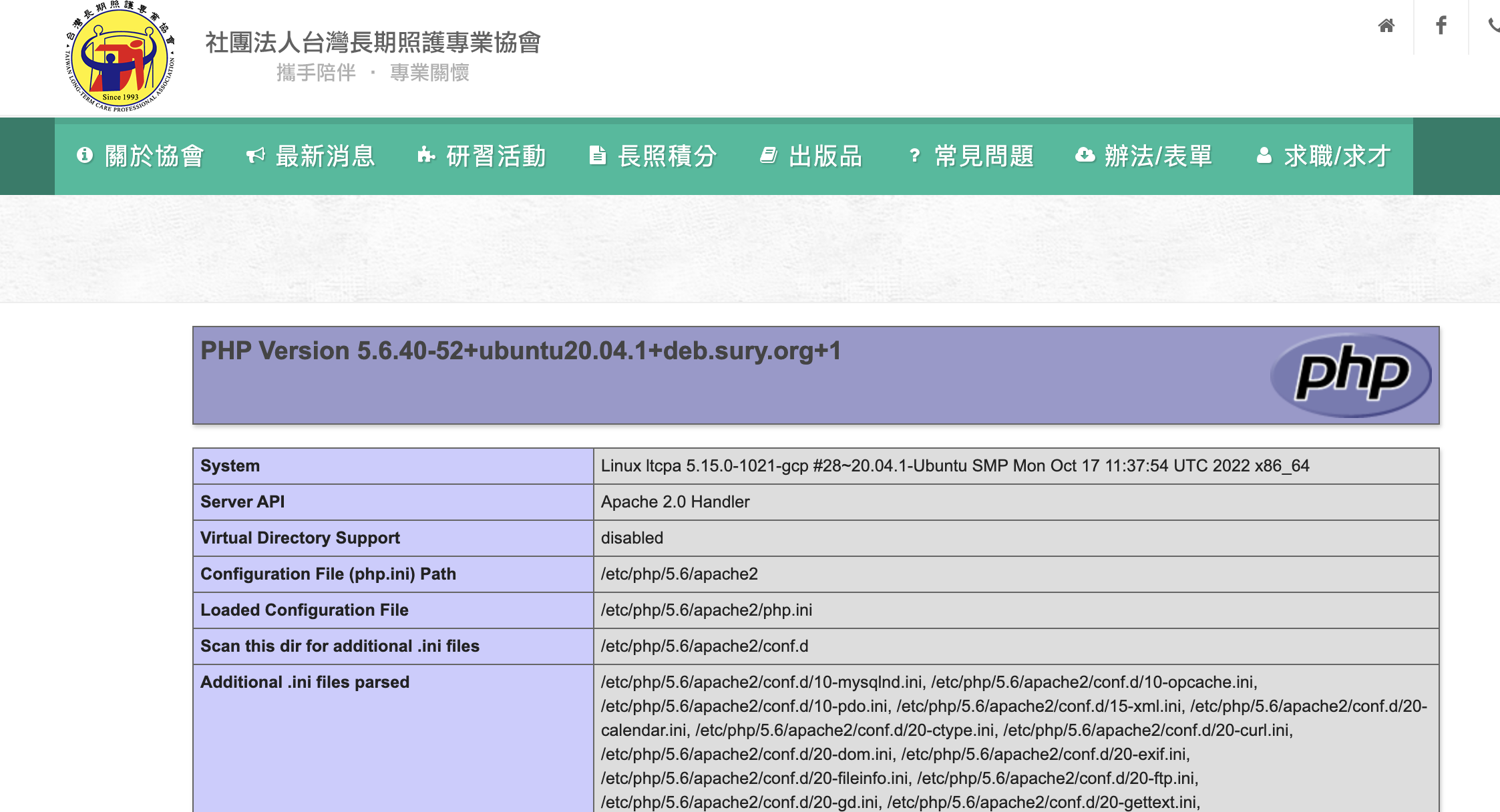This screenshot has height=812, width=1500.
Task: Select the /etc/php/5.6/apache2/conf.d value
Action: 705,646
